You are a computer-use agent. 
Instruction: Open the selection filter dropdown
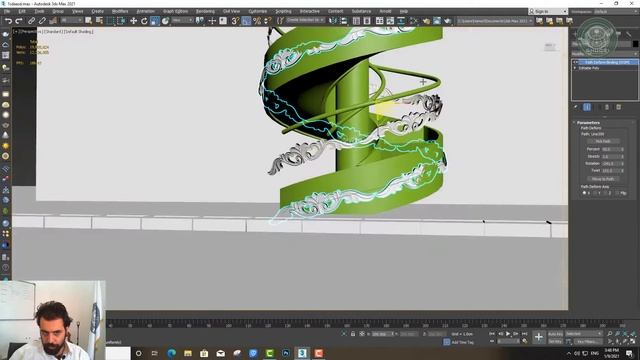coord(71,20)
